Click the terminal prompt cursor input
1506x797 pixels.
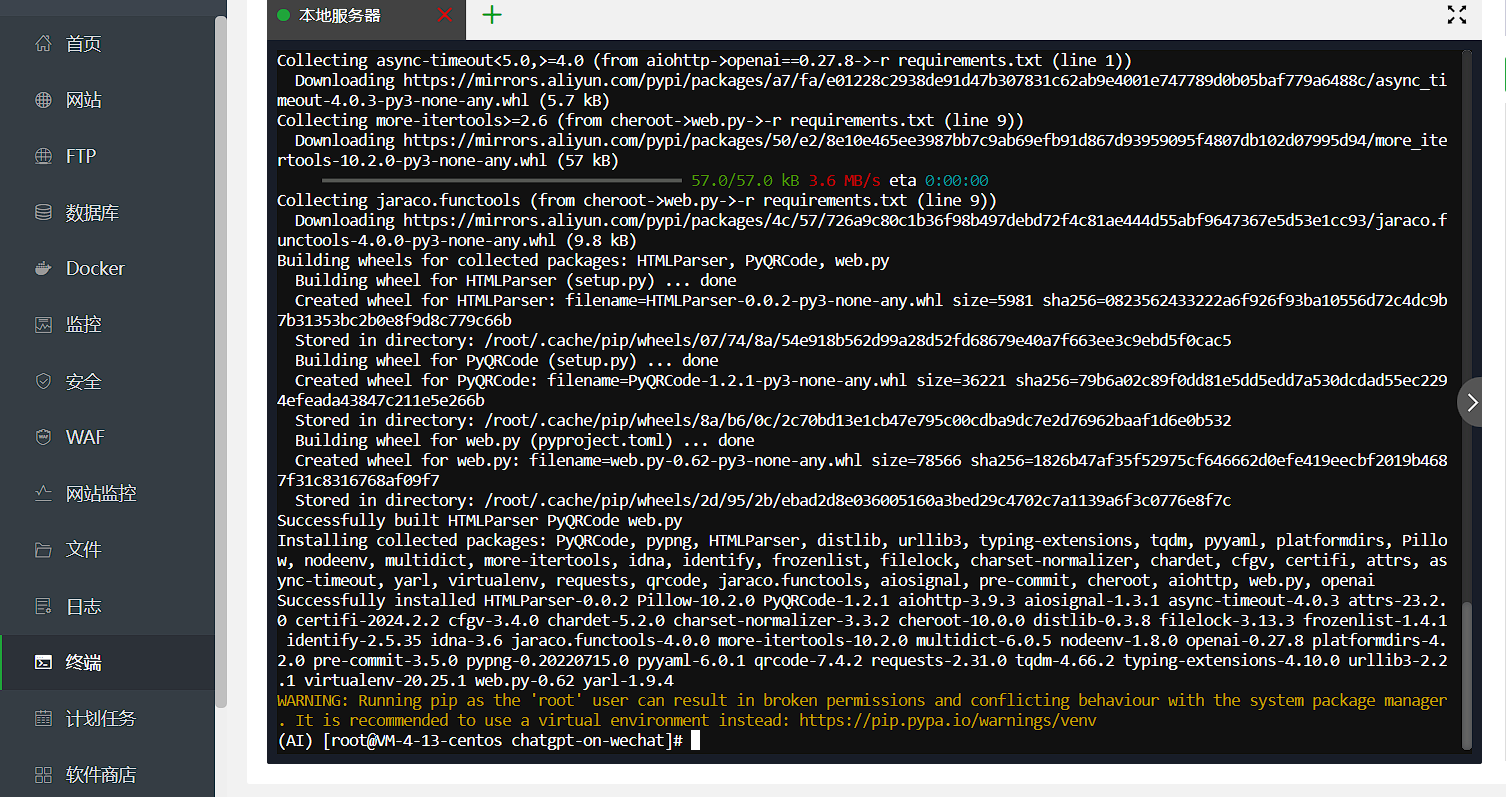[695, 741]
